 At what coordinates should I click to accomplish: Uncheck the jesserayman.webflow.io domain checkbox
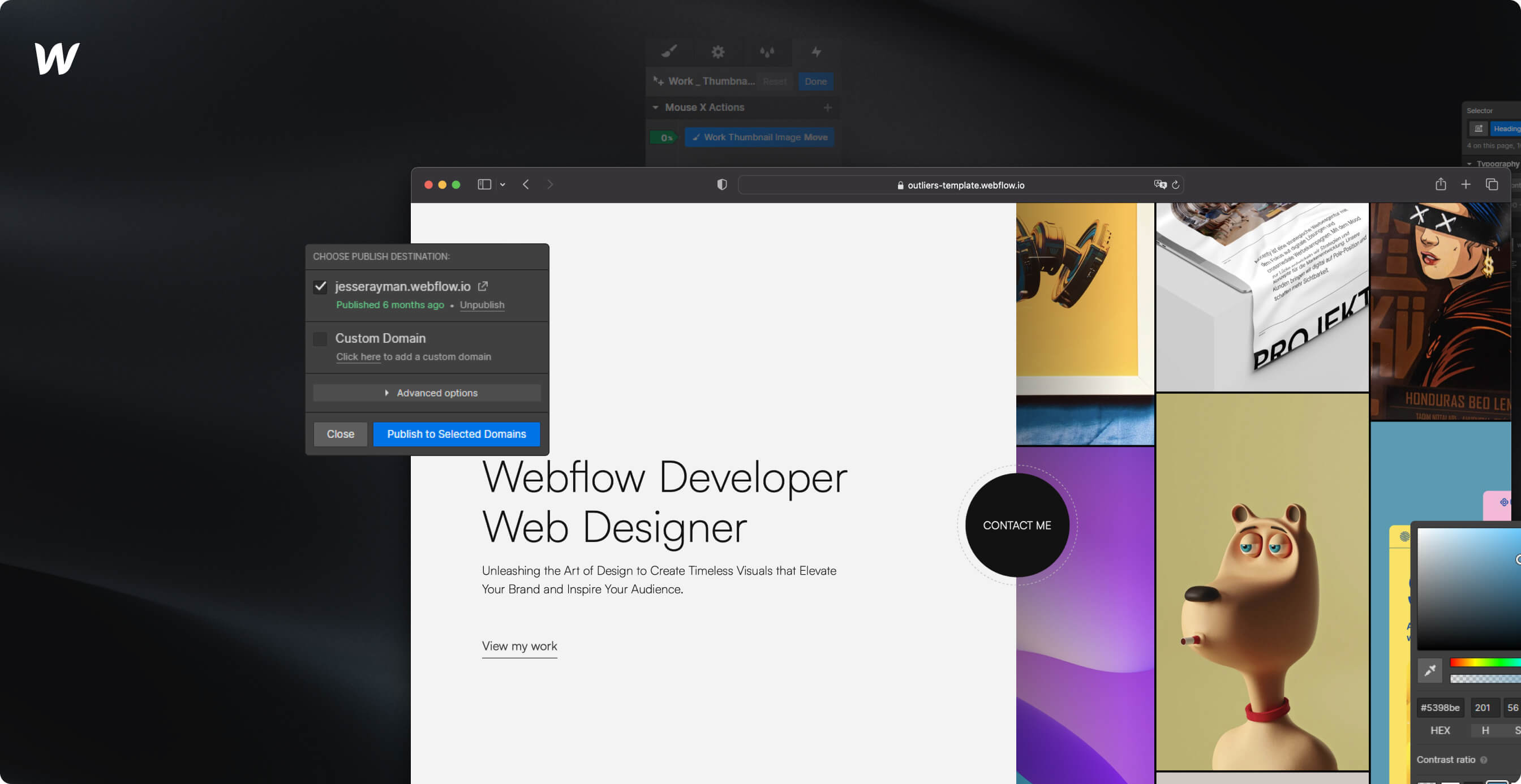tap(320, 286)
